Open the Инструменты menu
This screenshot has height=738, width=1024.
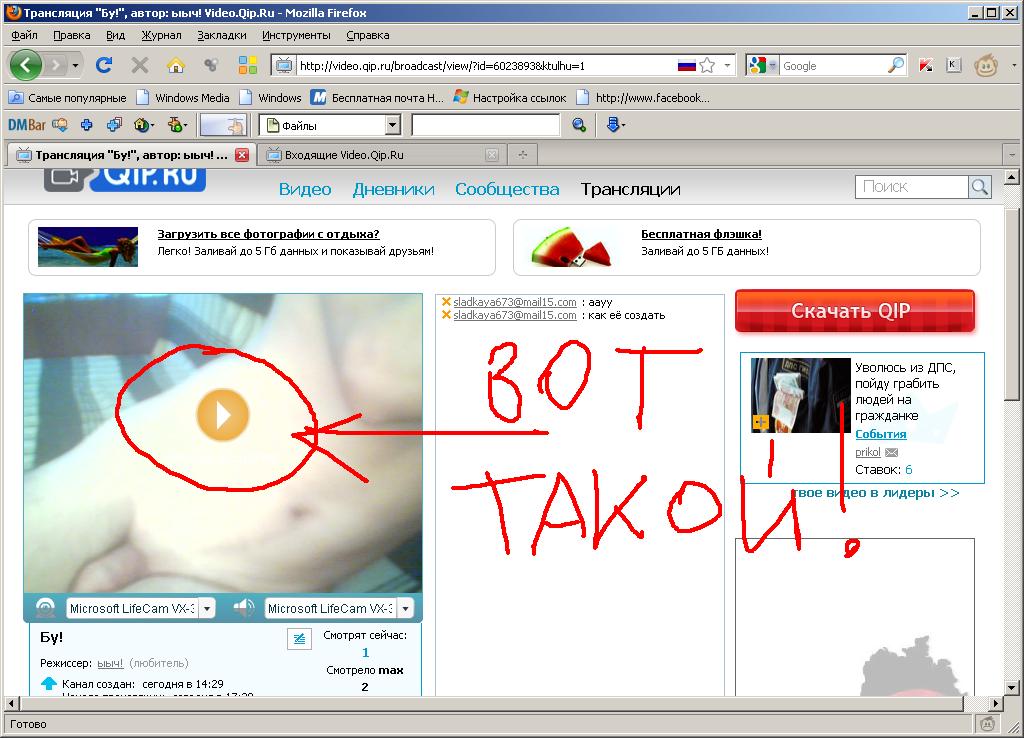point(296,35)
